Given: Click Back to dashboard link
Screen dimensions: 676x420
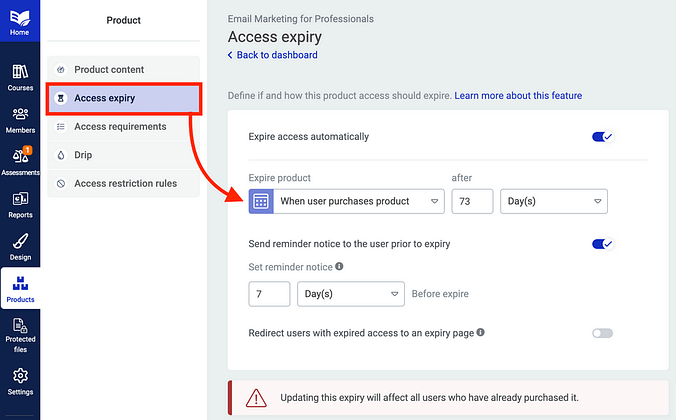Looking at the screenshot, I should (x=273, y=55).
